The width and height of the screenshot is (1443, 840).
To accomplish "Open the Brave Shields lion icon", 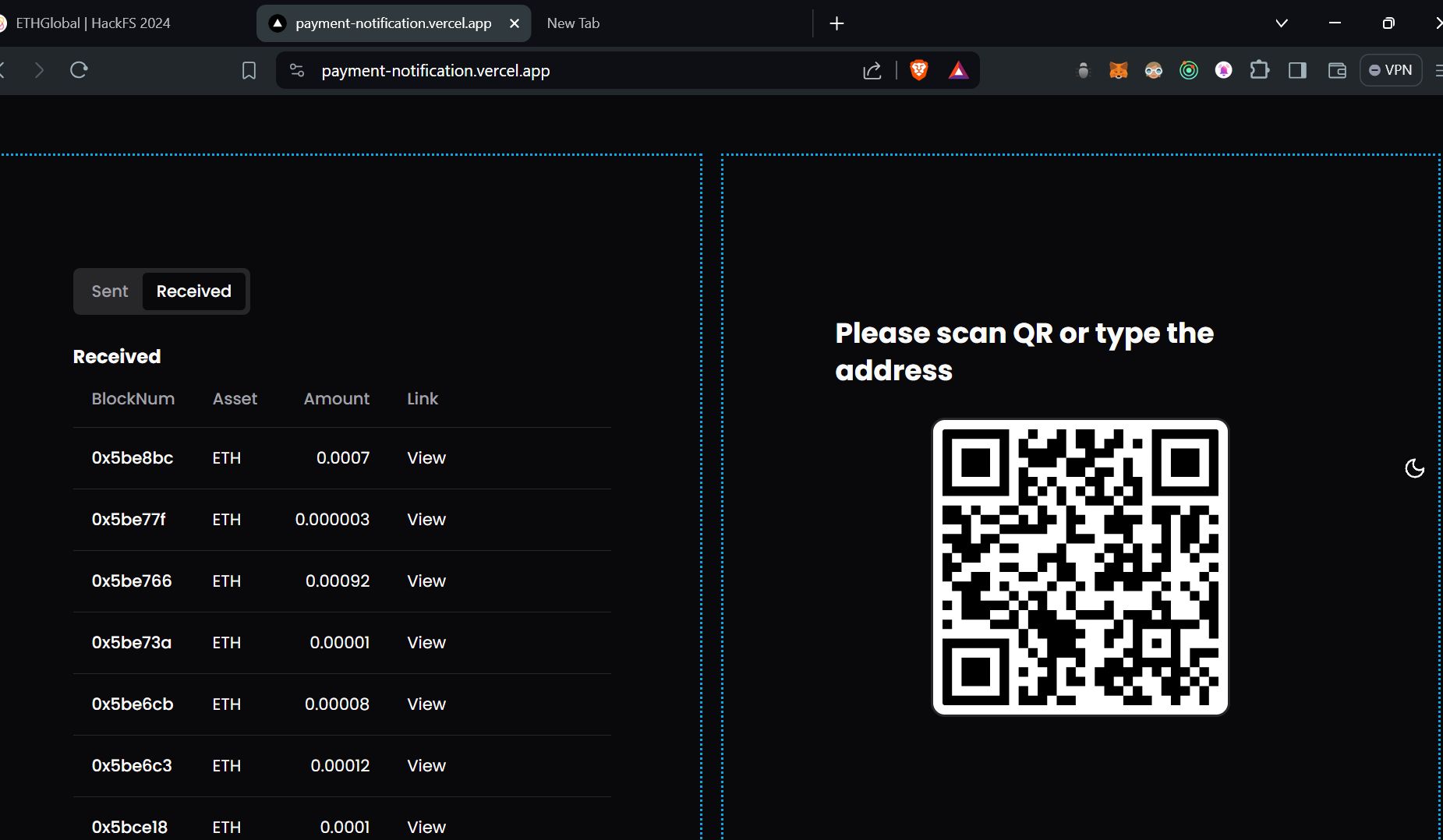I will (919, 70).
